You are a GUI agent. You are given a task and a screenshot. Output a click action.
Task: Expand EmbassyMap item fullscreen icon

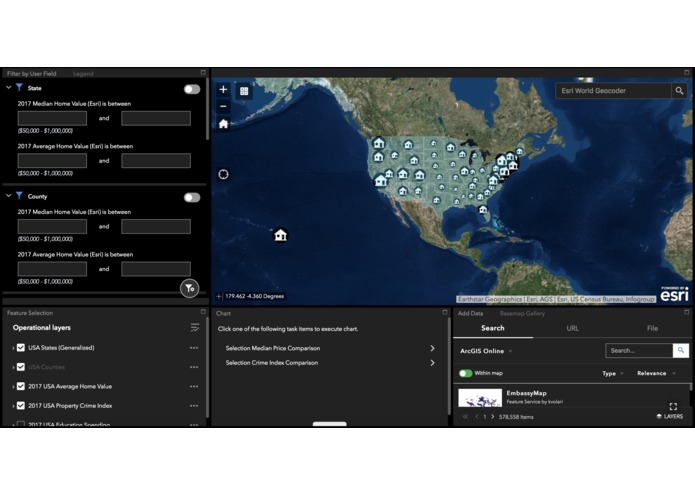tap(673, 406)
